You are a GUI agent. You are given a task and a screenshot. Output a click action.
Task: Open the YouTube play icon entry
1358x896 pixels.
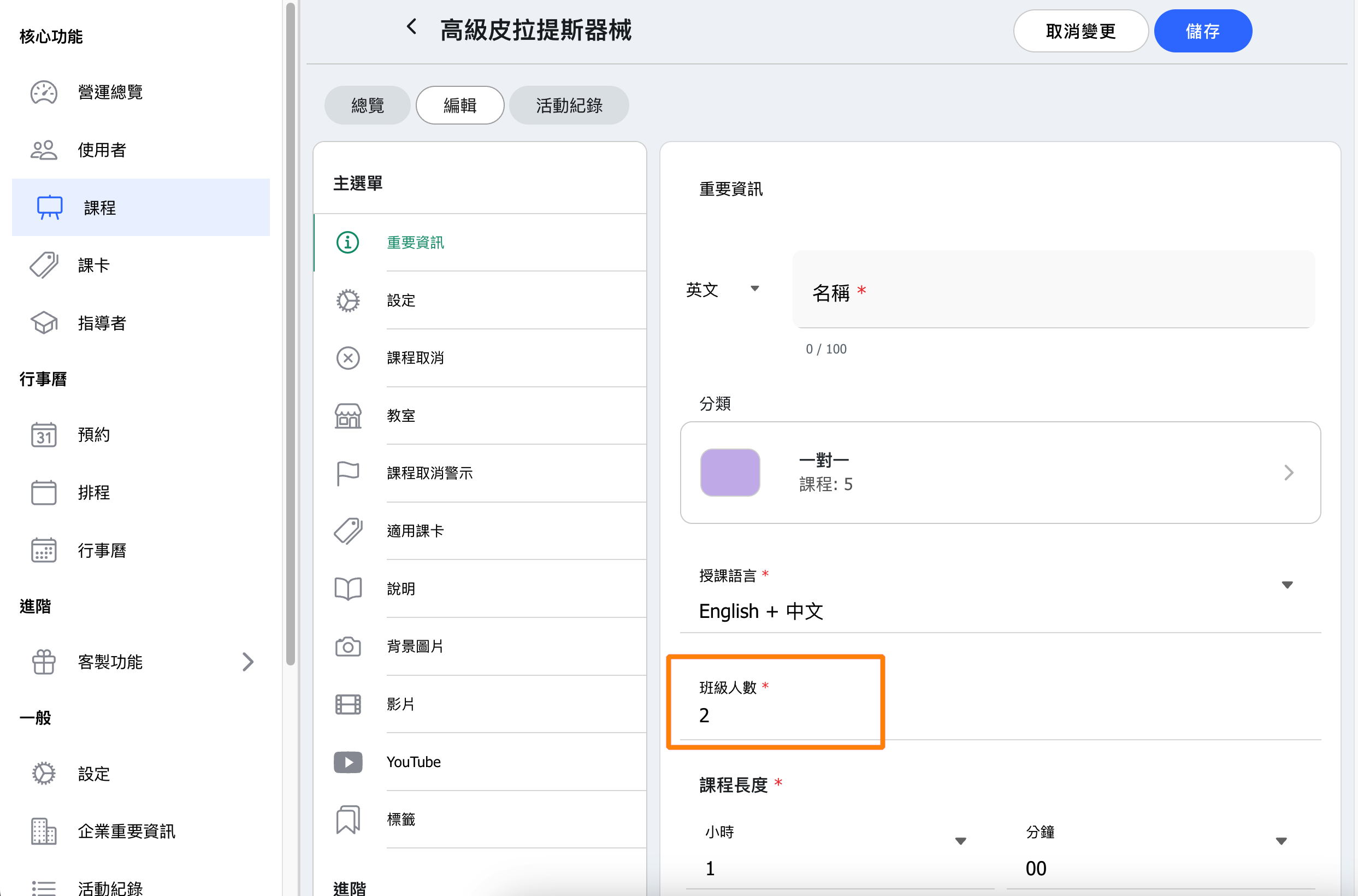[348, 762]
